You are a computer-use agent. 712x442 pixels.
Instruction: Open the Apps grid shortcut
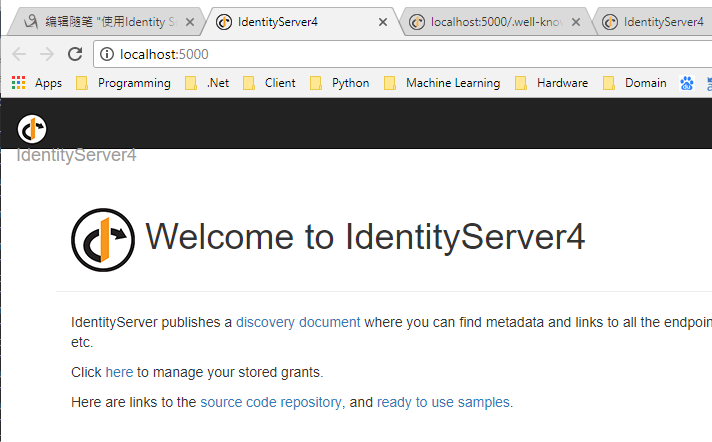(x=37, y=83)
